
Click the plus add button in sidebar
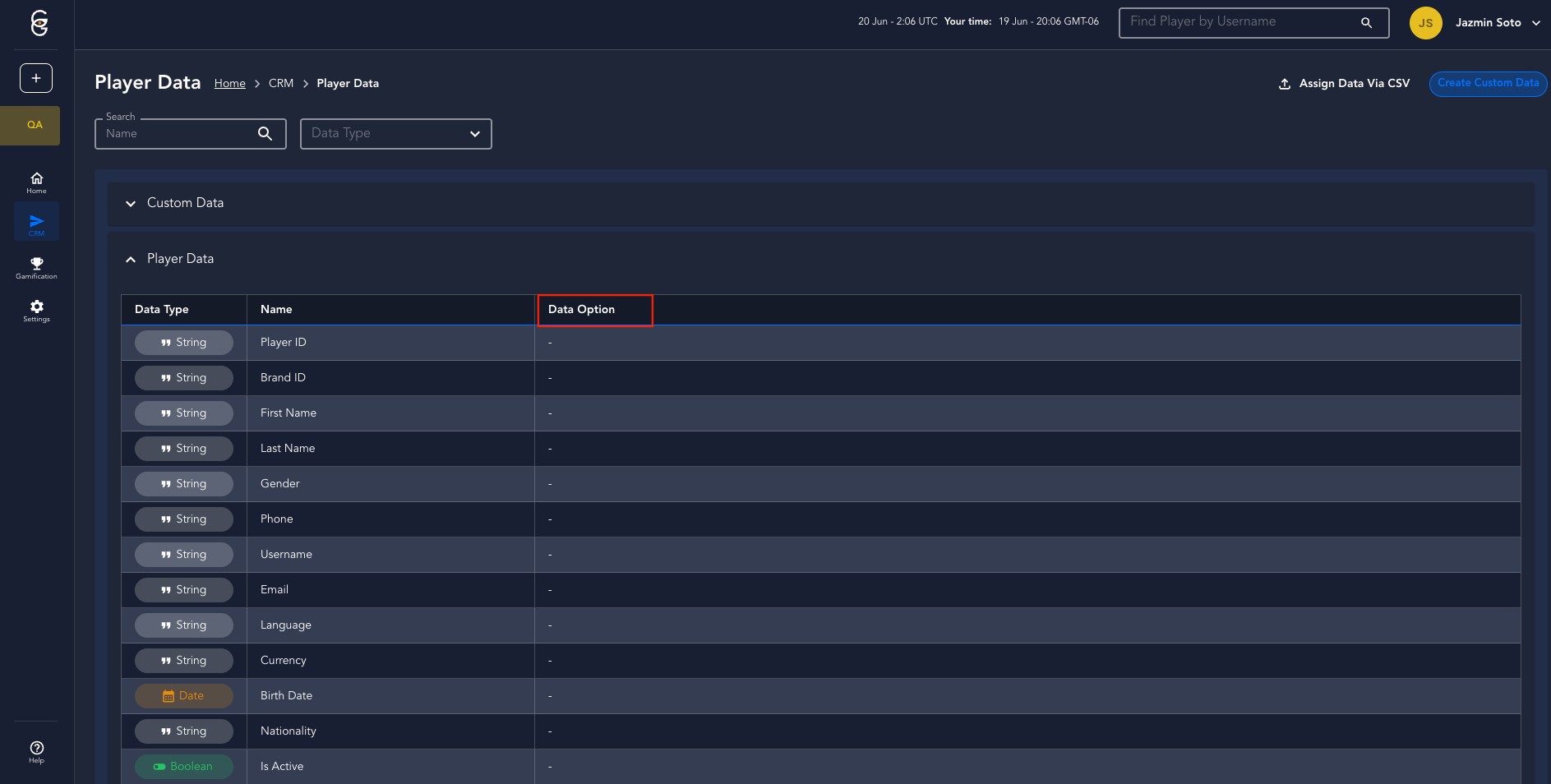[36, 78]
